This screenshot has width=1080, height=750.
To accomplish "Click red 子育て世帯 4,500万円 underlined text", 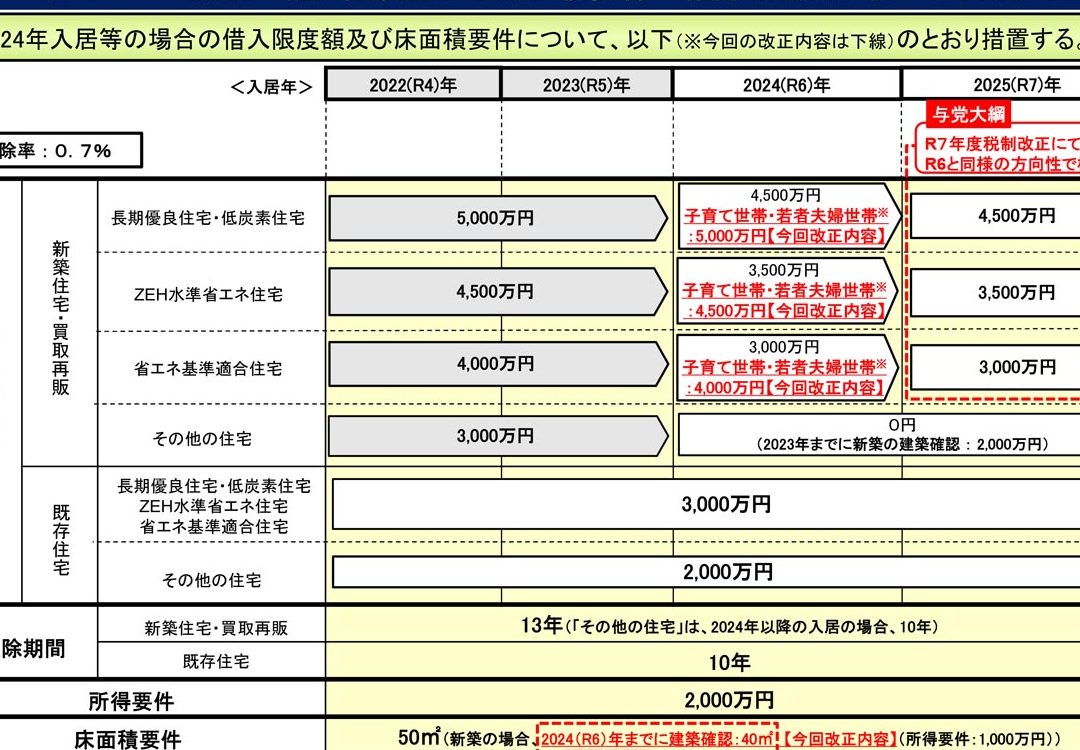I will coord(786,301).
